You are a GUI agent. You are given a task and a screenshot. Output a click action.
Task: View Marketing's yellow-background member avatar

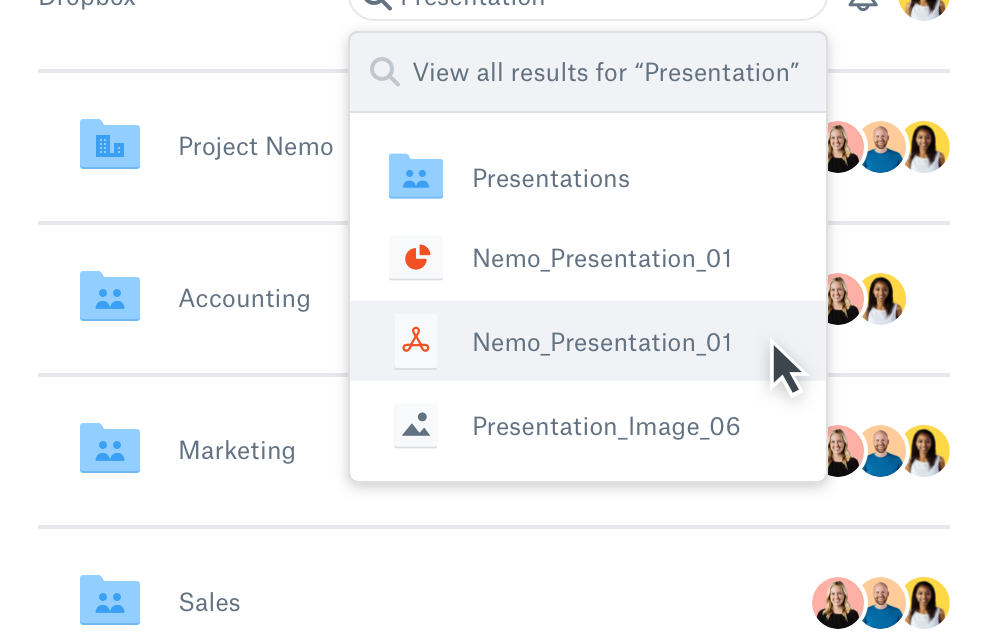[x=927, y=450]
